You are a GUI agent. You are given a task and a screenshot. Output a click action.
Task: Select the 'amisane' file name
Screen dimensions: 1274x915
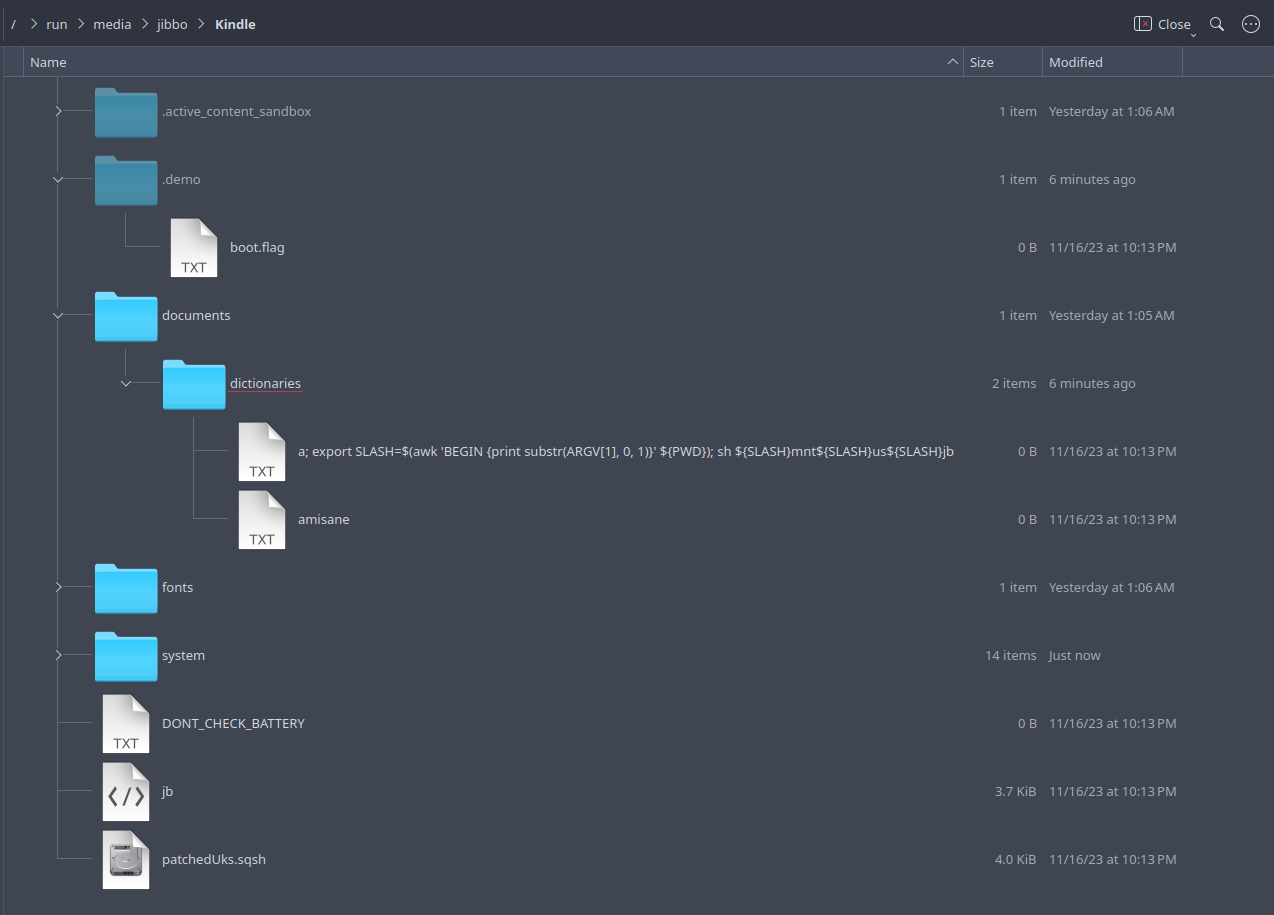[324, 519]
